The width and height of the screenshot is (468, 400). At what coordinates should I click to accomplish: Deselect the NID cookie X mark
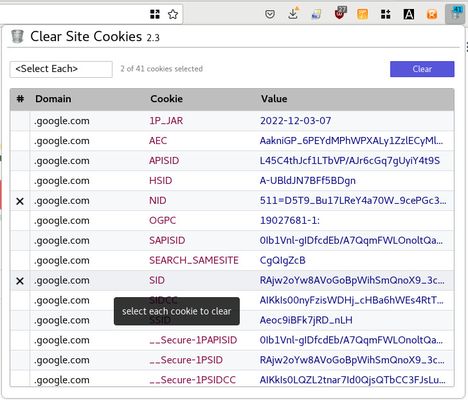pos(20,201)
